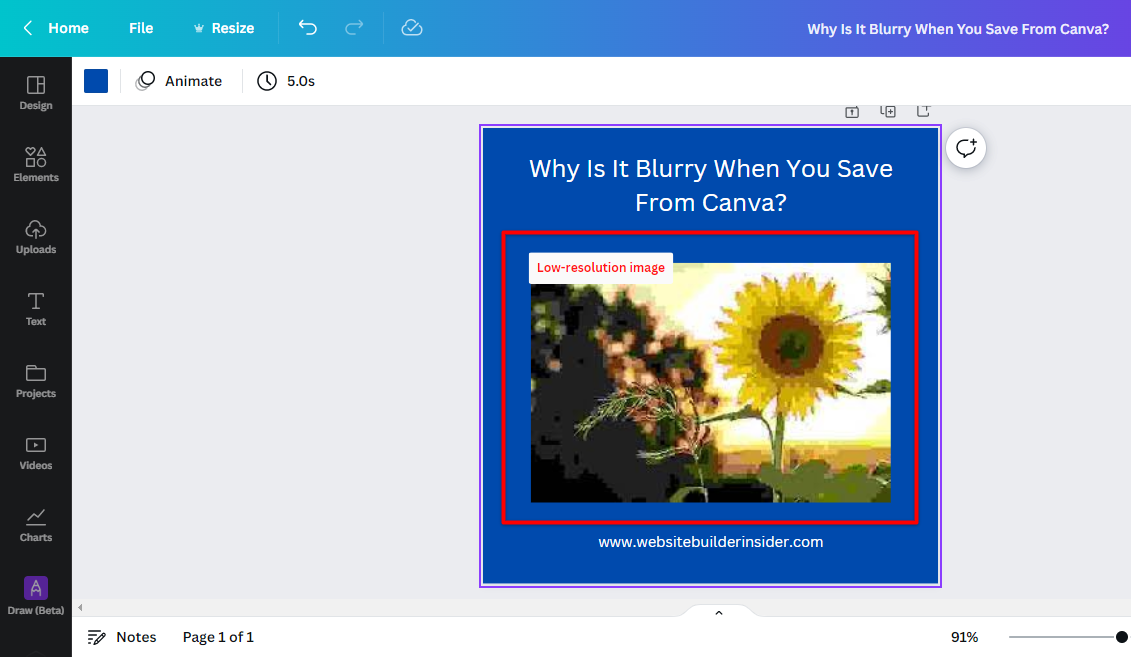Click the duplicate page icon

pyautogui.click(x=888, y=112)
